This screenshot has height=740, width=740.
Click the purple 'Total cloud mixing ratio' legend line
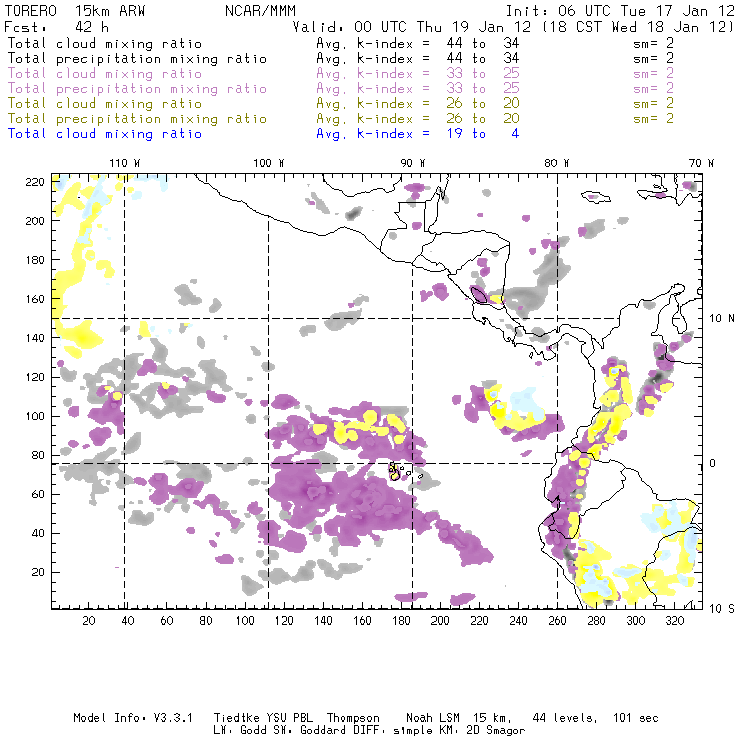pyautogui.click(x=105, y=74)
